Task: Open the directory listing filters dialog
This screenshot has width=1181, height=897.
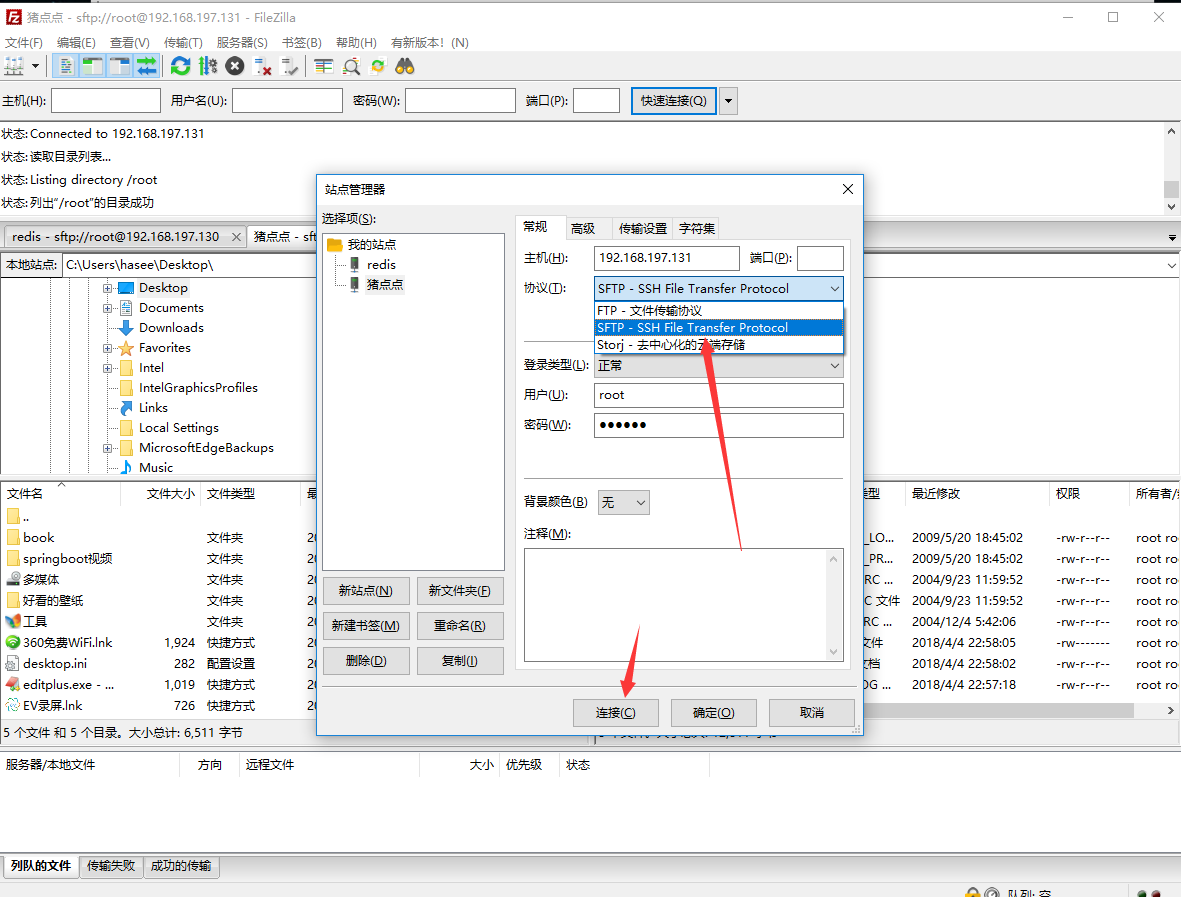Action: [324, 66]
